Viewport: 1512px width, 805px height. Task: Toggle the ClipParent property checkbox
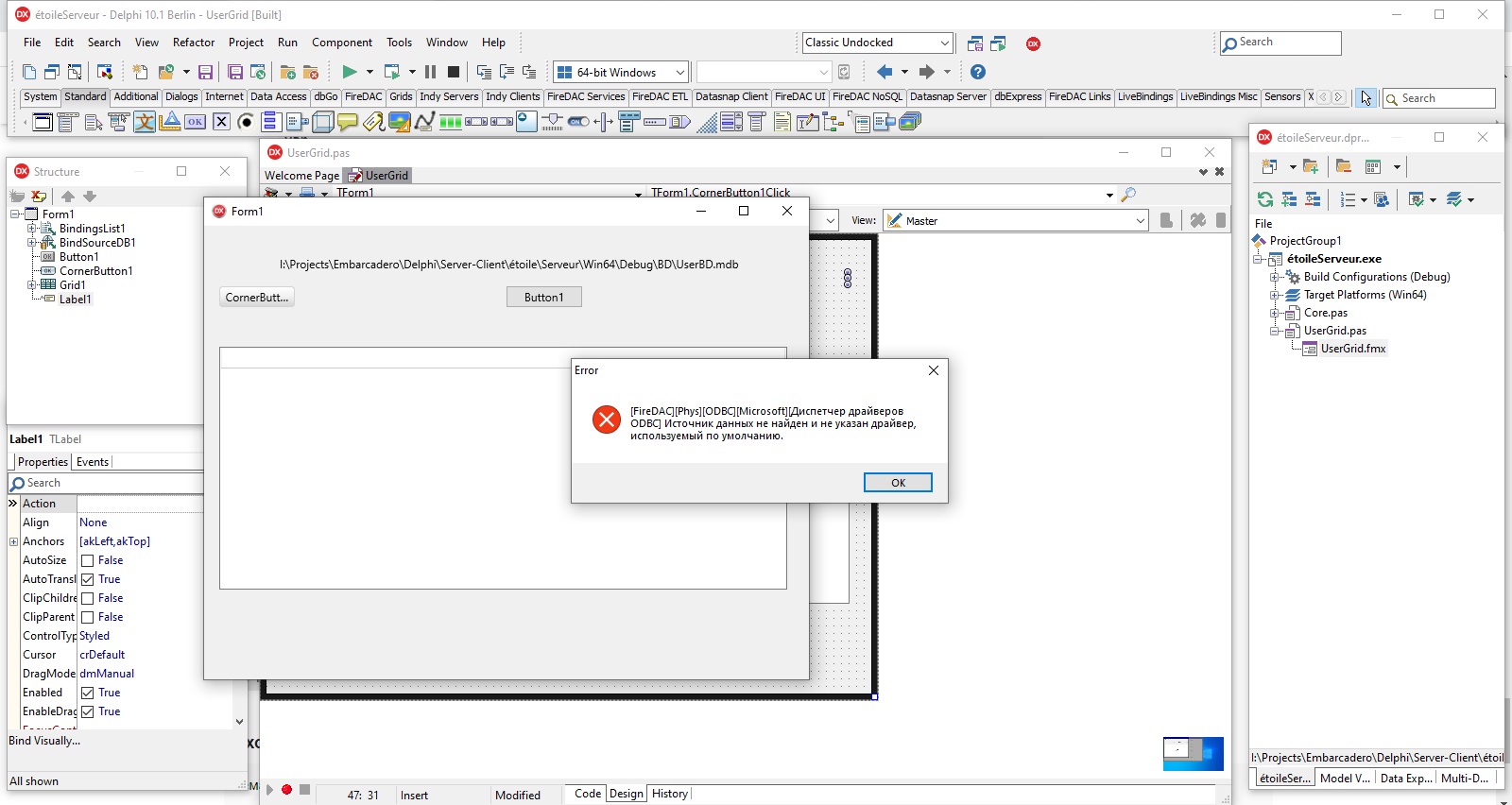pyautogui.click(x=87, y=617)
